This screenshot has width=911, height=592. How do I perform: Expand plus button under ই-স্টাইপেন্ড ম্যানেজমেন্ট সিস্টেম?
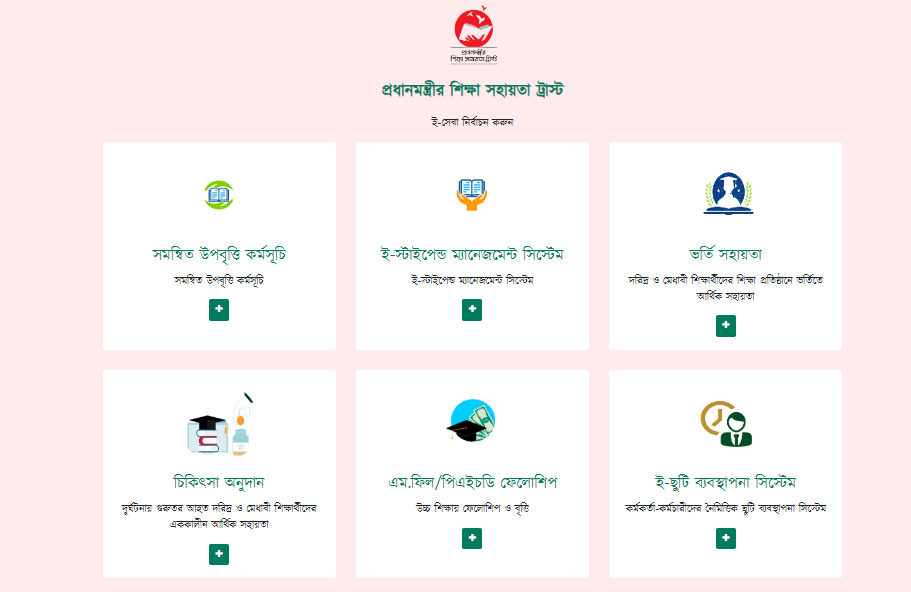[472, 310]
